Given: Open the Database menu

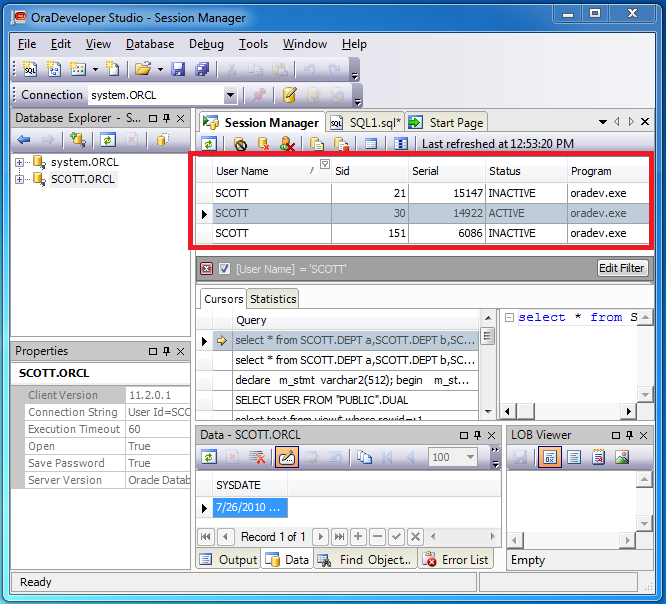Looking at the screenshot, I should (150, 44).
